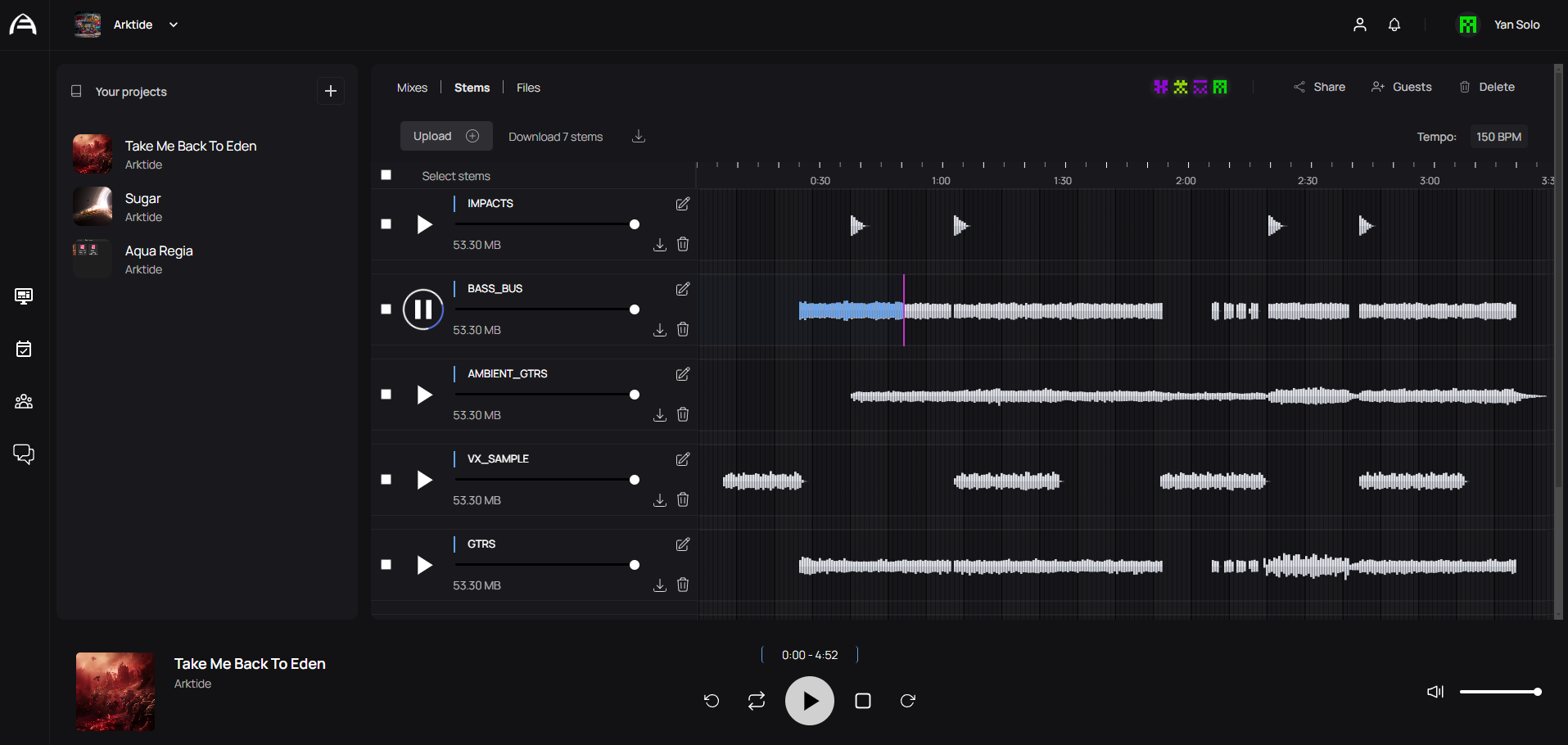Adjust the BASS_BUS stem volume slider
Viewport: 1568px width, 745px height.
click(547, 309)
